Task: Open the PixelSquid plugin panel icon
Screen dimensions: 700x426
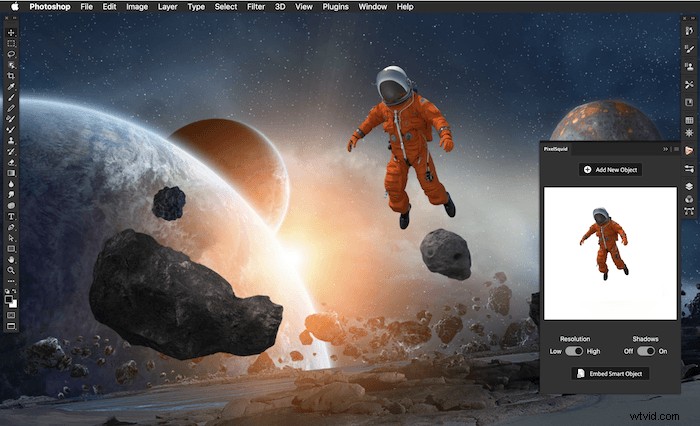Action: tap(689, 150)
